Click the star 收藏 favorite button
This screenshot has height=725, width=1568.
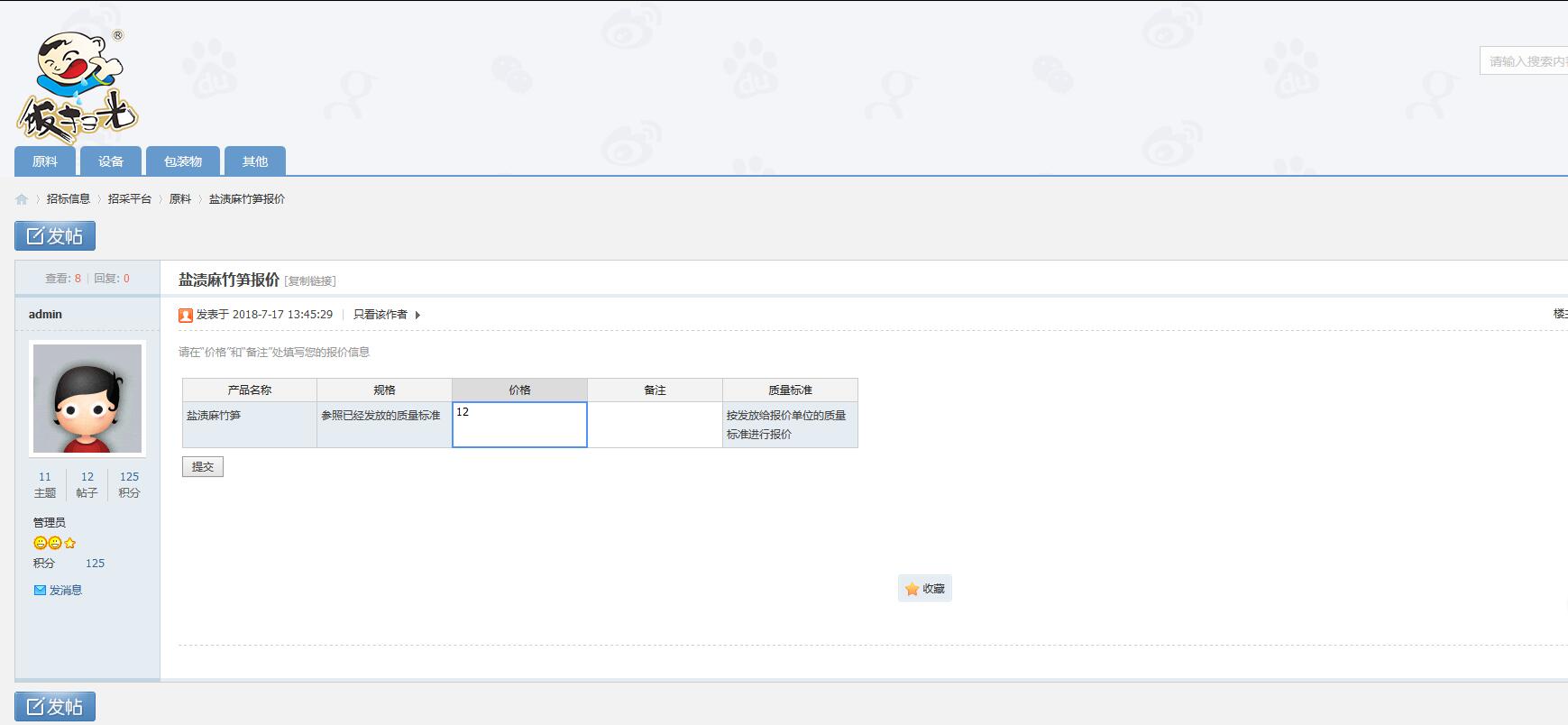click(924, 589)
